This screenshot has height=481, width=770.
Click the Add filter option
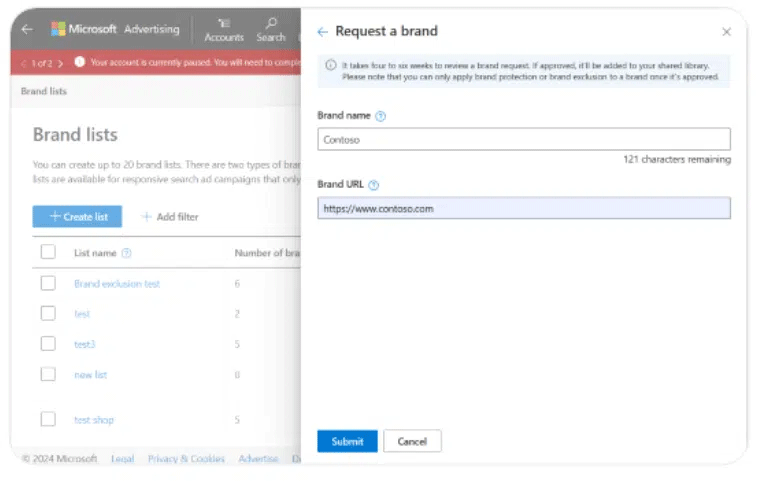[169, 217]
